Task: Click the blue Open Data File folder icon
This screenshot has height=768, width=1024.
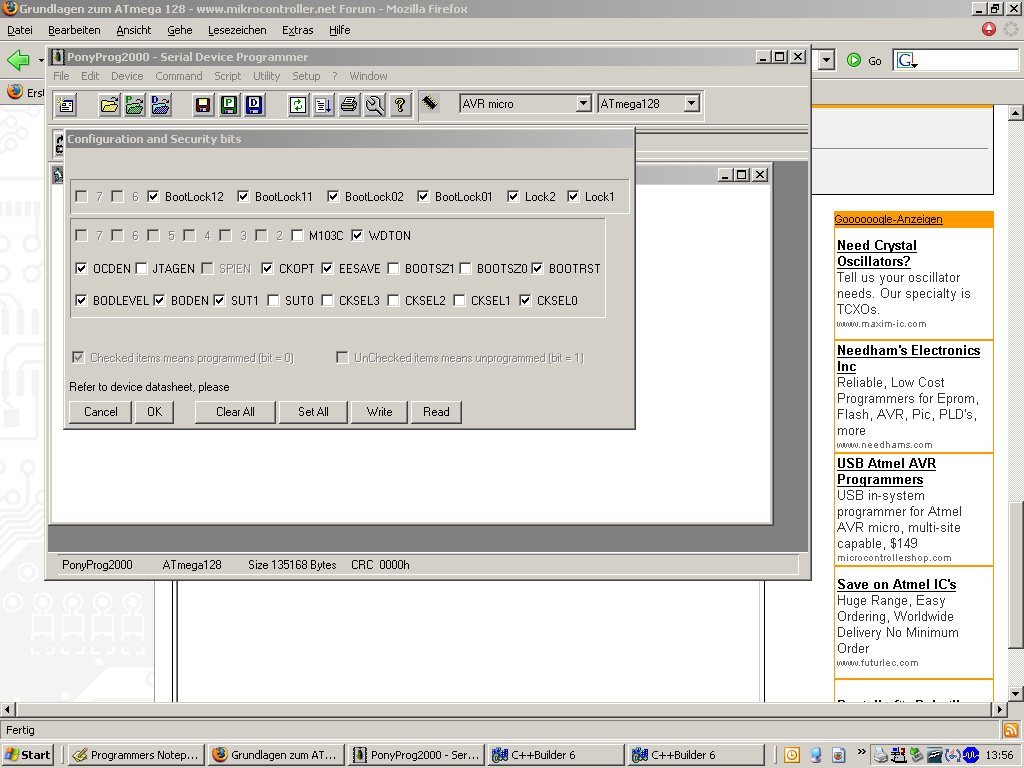Action: click(160, 104)
